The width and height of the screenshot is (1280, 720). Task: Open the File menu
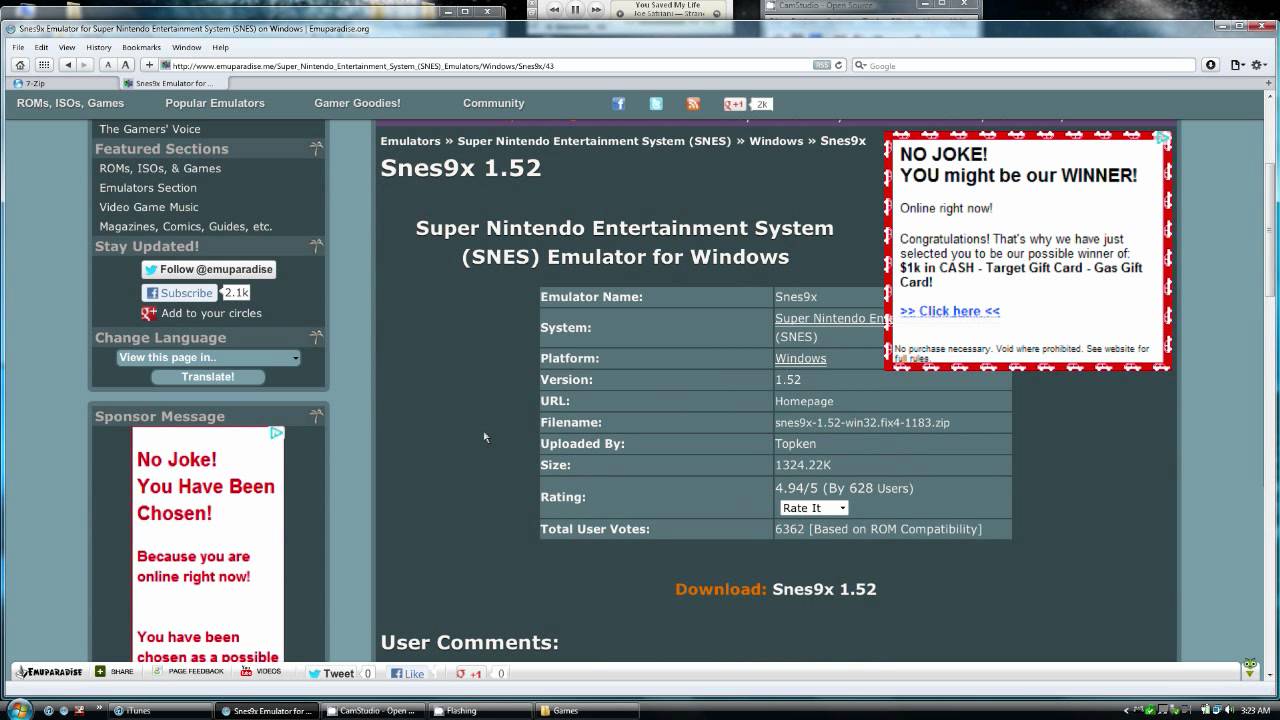point(18,47)
